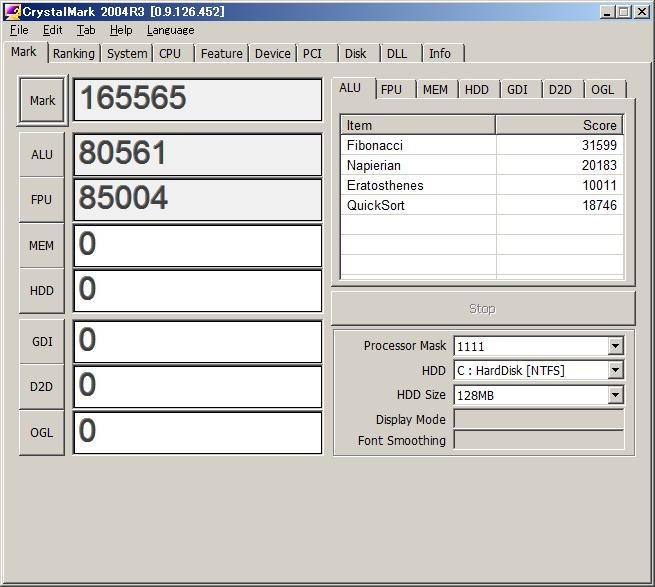Launch the MEM benchmark test

click(42, 245)
